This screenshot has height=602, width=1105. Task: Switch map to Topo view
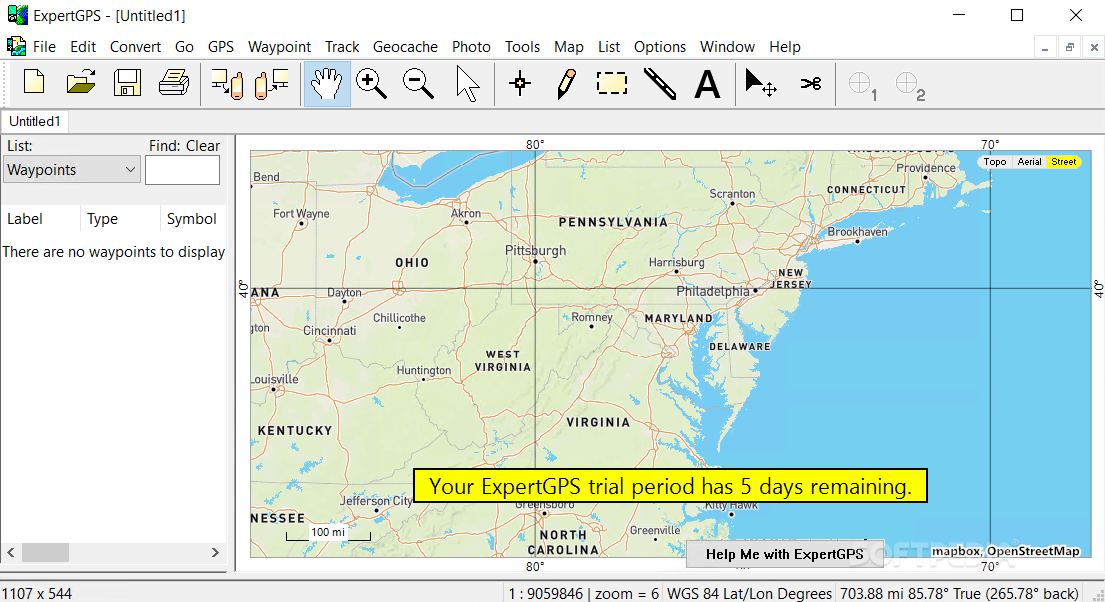point(995,162)
